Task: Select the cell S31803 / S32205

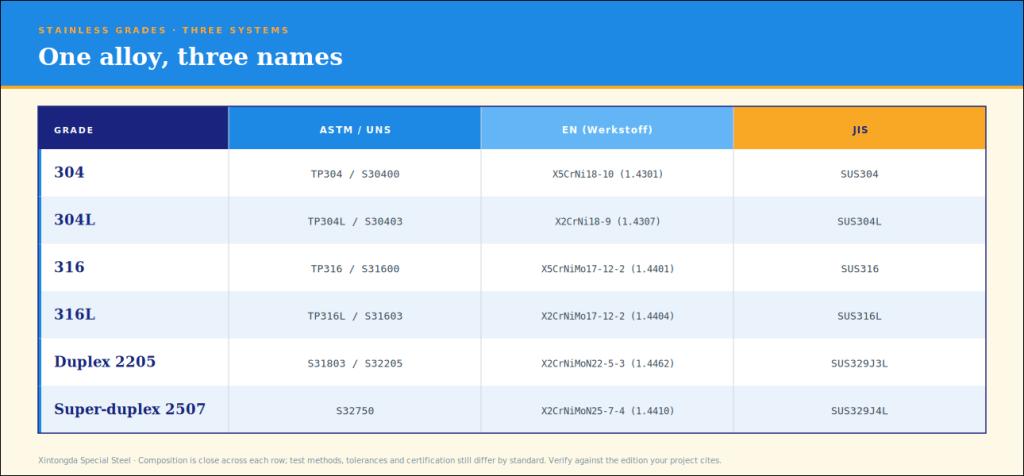Action: (x=355, y=362)
